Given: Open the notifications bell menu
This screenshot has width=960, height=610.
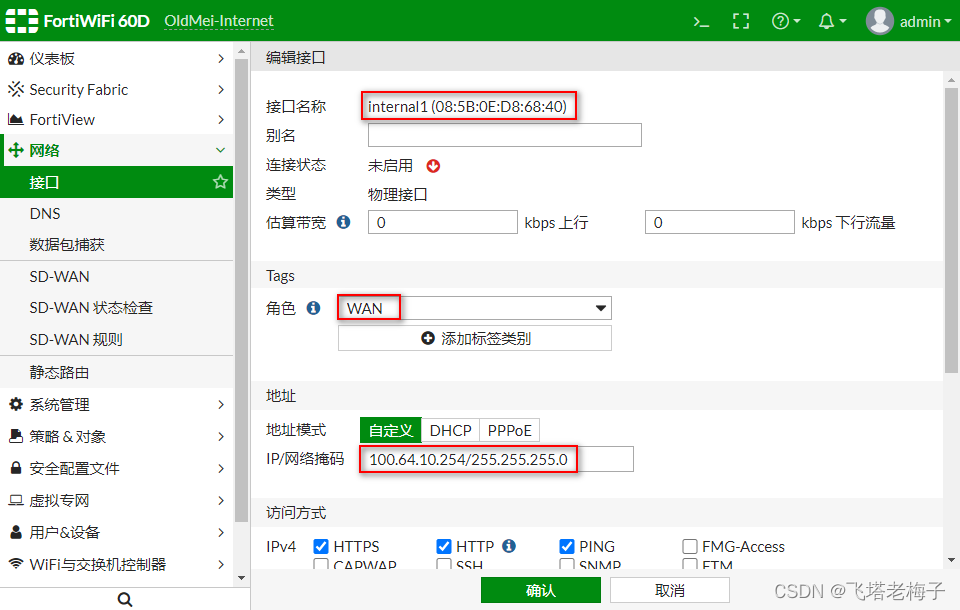Looking at the screenshot, I should (832, 21).
